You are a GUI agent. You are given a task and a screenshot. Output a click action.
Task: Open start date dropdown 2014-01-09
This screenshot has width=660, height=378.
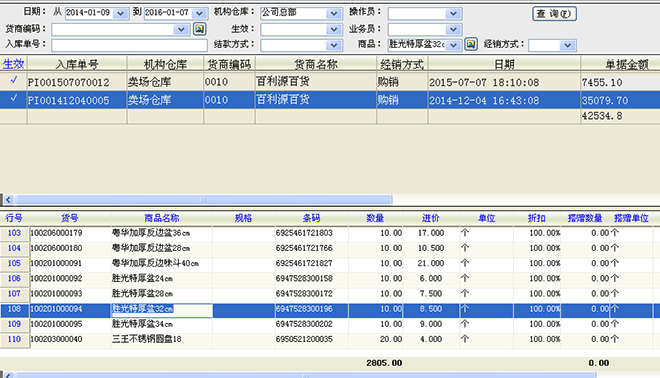point(120,13)
